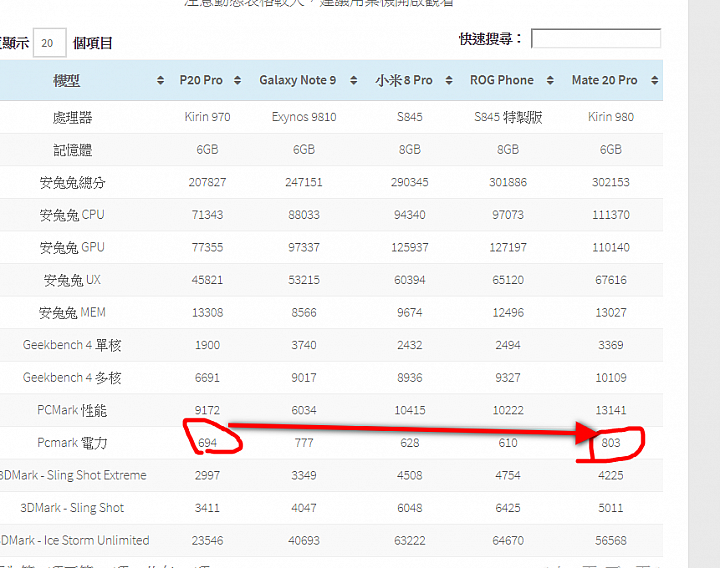Click the 302153 AnTuTu total score
The width and height of the screenshot is (720, 568).
coord(611,182)
